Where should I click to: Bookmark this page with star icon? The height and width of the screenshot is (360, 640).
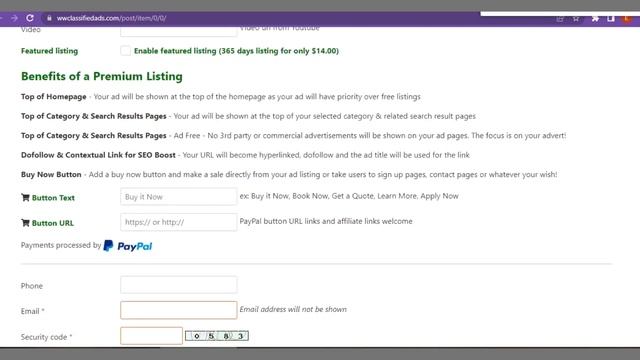[x=576, y=19]
